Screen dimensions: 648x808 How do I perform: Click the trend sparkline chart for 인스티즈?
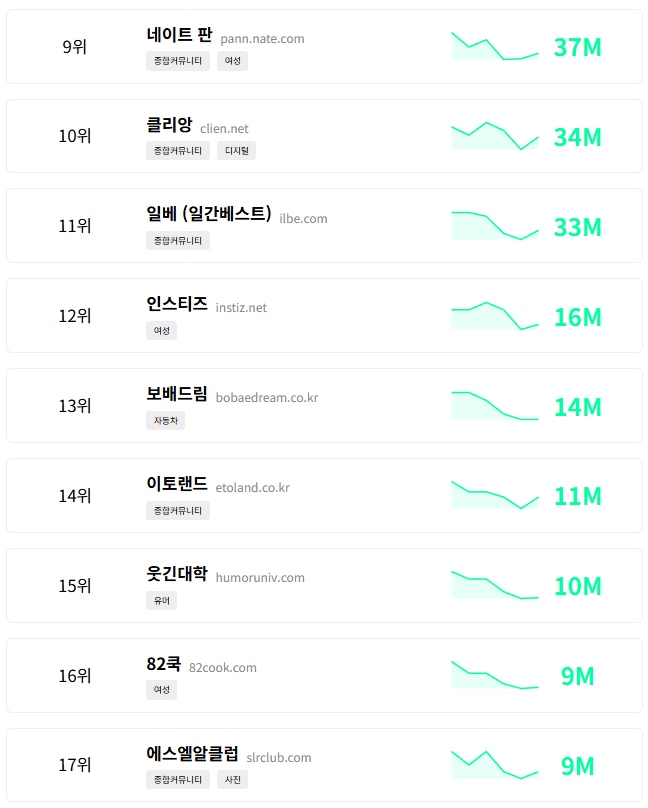click(x=494, y=316)
